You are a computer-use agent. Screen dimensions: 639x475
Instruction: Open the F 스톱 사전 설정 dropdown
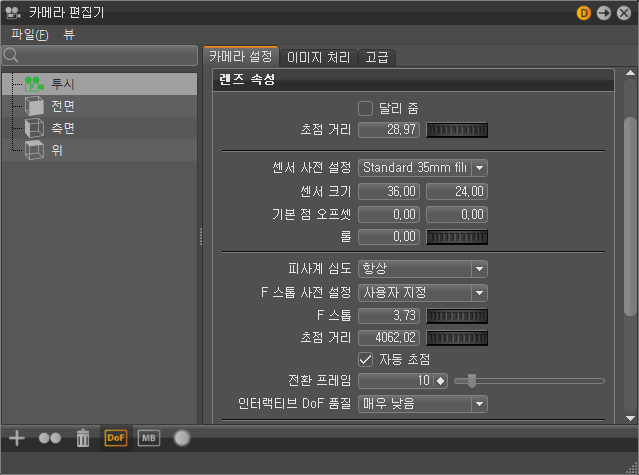(423, 293)
